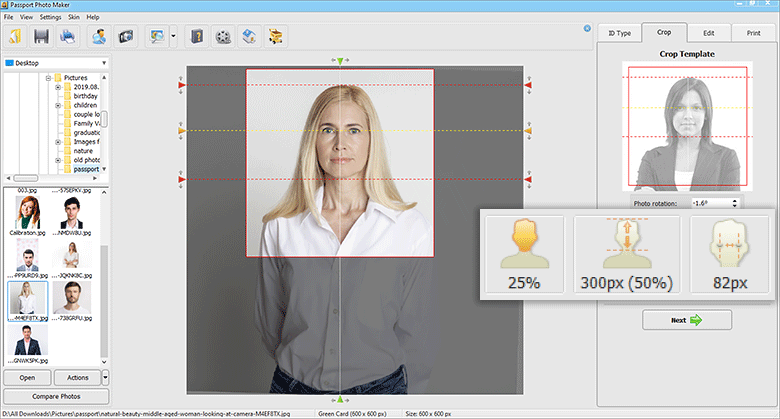Switch to the Edit tab
780x419 pixels.
(x=709, y=33)
